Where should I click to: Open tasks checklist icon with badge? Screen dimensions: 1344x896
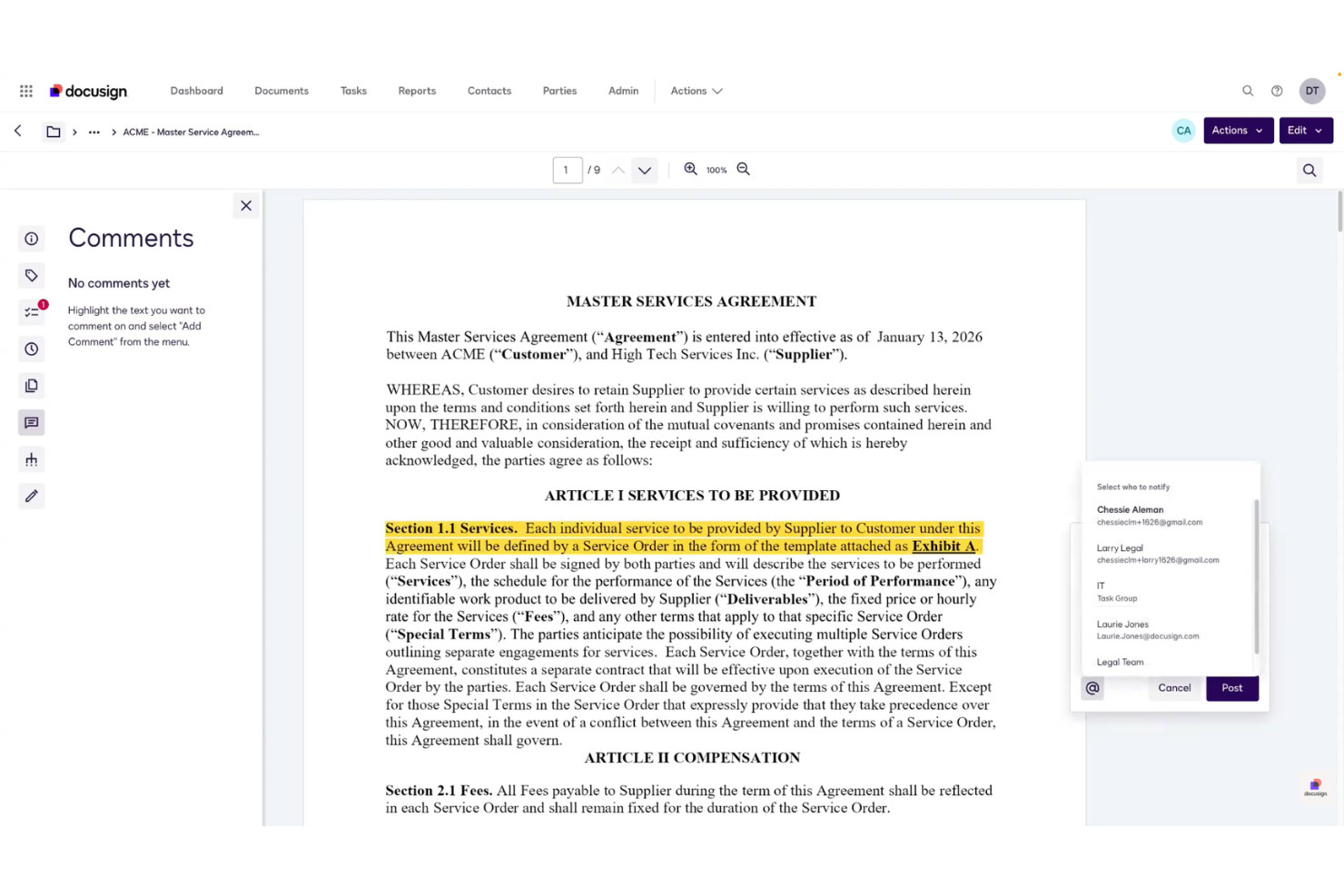(32, 312)
